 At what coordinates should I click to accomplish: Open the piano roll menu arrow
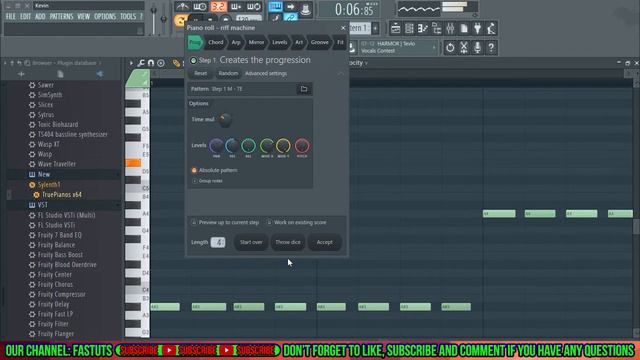pyautogui.click(x=131, y=63)
